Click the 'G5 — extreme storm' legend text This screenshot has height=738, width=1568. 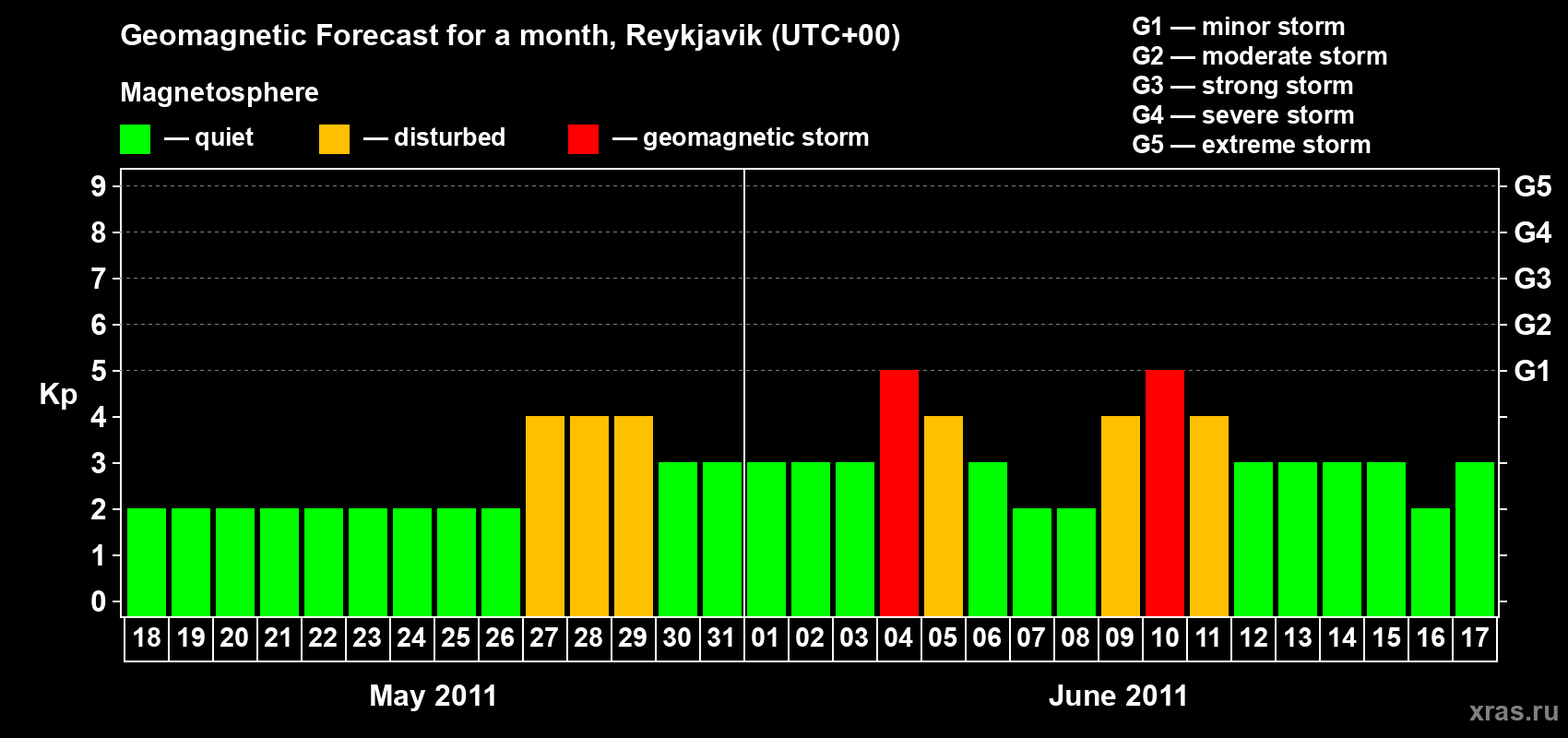click(x=1252, y=145)
